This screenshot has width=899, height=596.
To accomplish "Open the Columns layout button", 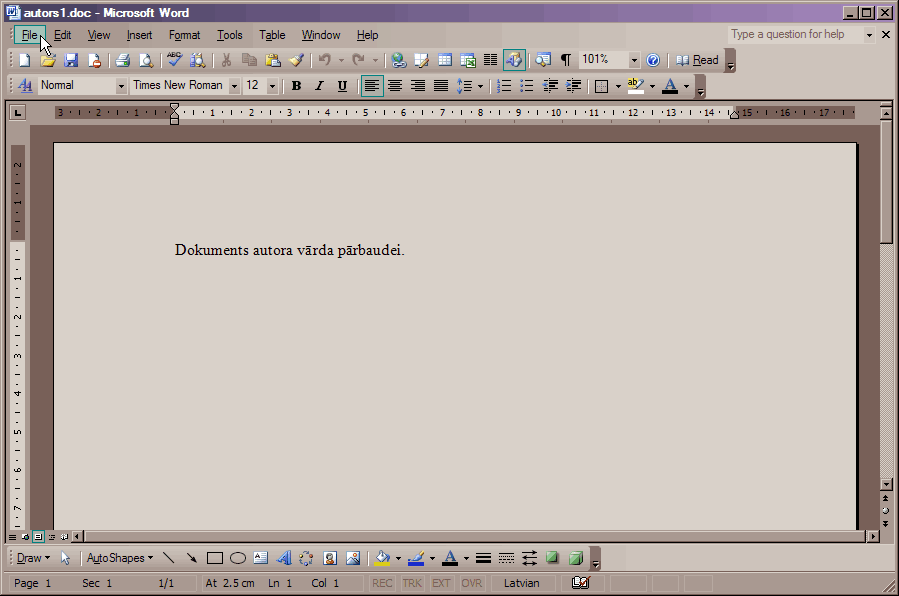I will pyautogui.click(x=491, y=60).
